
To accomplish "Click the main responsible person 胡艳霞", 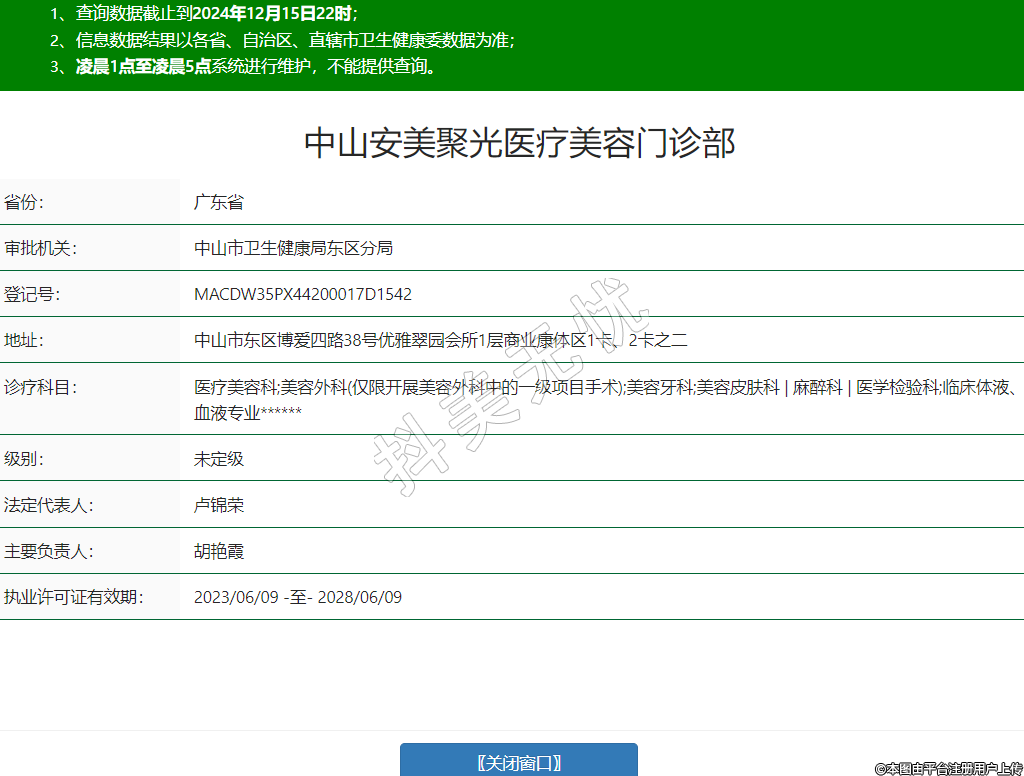I will (219, 551).
